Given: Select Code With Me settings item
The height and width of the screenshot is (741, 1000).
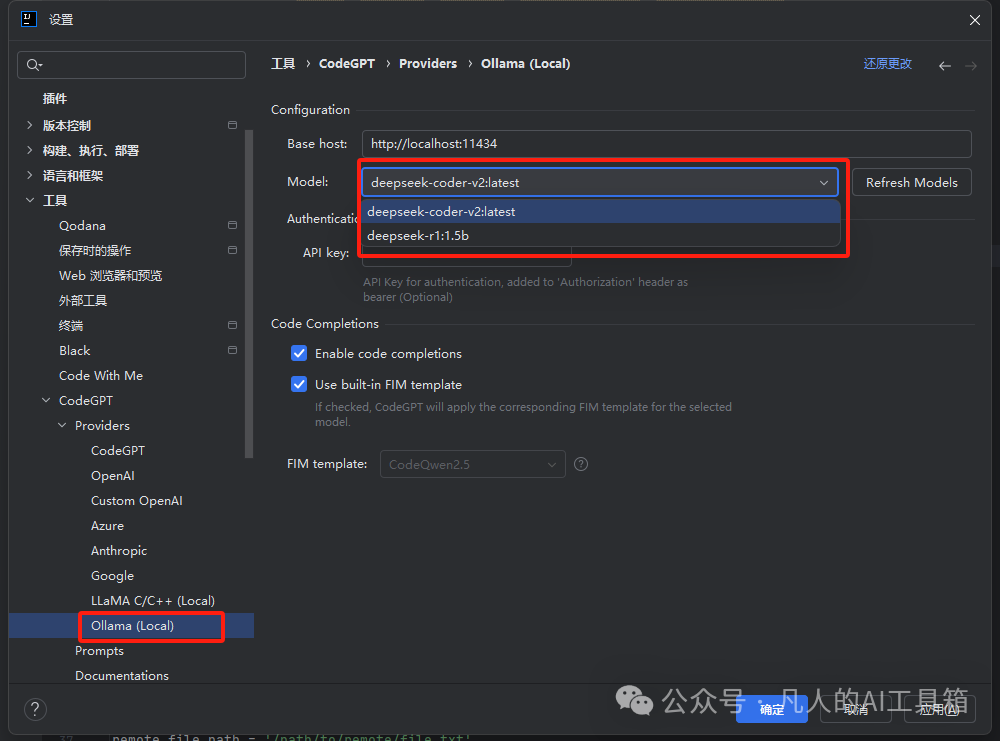Looking at the screenshot, I should (101, 376).
